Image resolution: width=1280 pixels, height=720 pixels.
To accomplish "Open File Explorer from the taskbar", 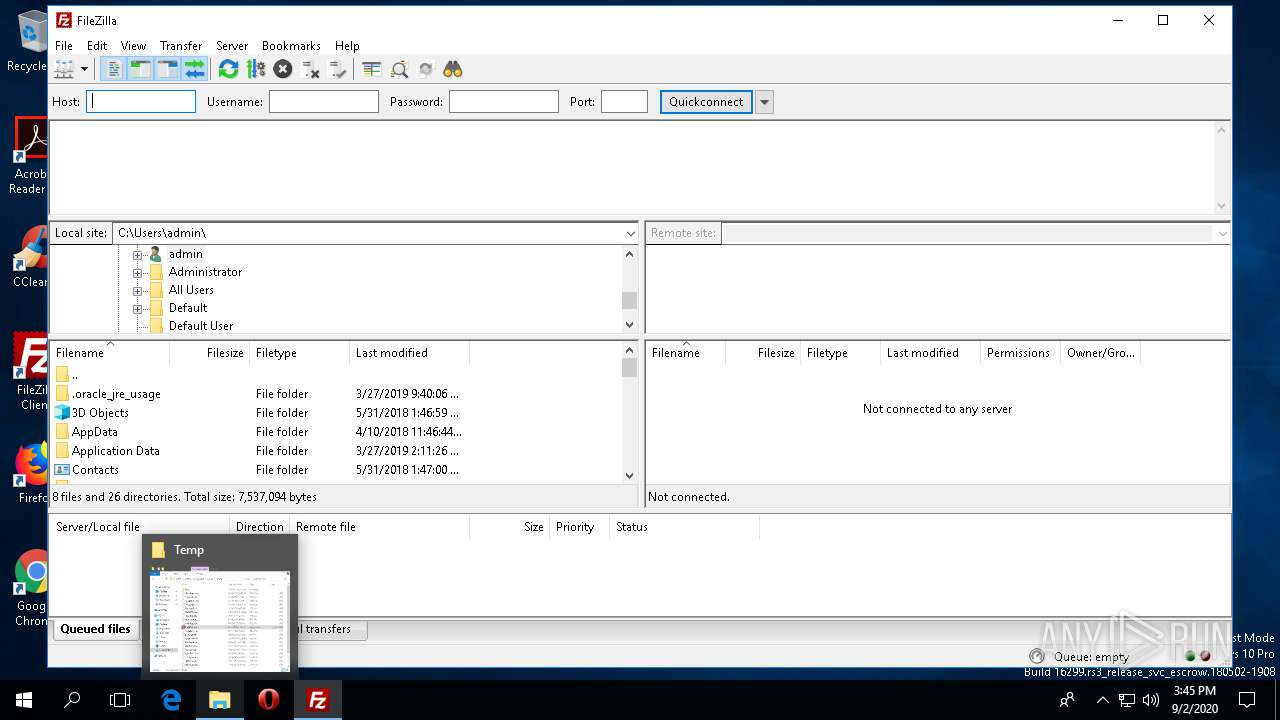I will 219,700.
